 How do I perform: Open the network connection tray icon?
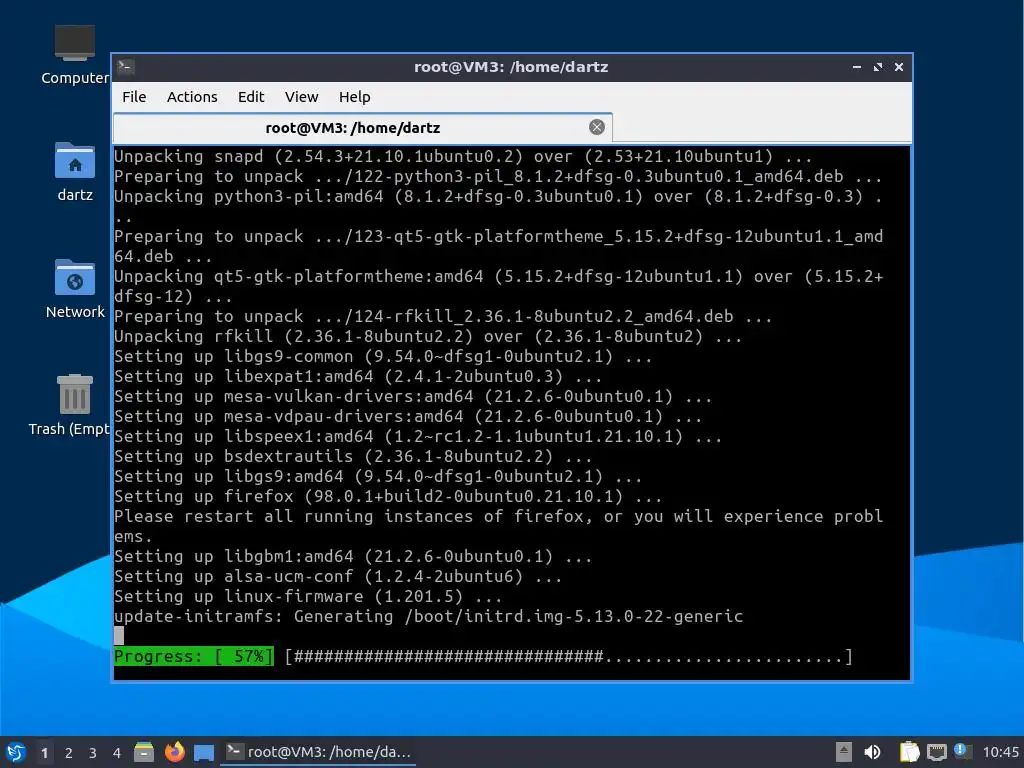(936, 752)
